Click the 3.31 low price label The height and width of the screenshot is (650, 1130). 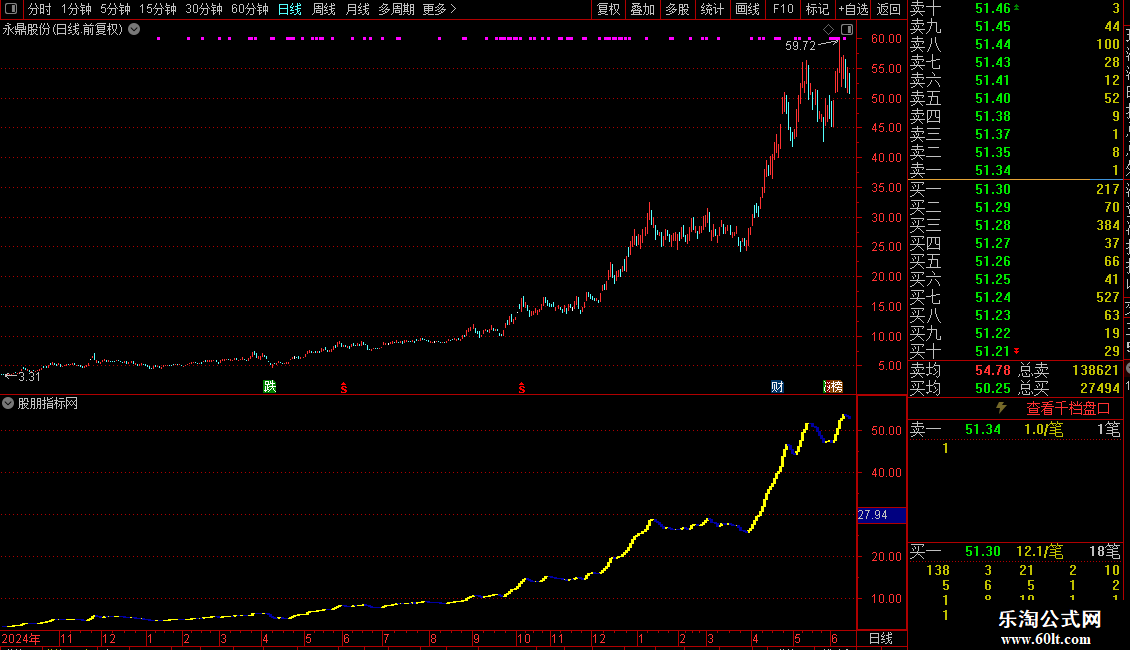pos(29,376)
